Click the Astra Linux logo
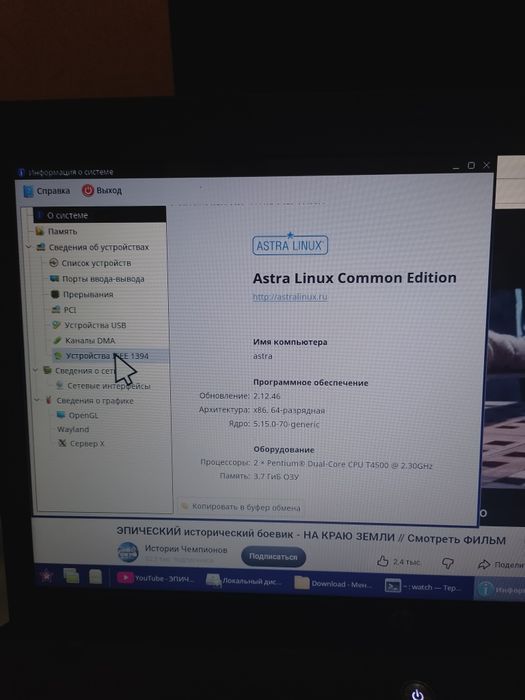Image resolution: width=525 pixels, height=700 pixels. click(290, 244)
